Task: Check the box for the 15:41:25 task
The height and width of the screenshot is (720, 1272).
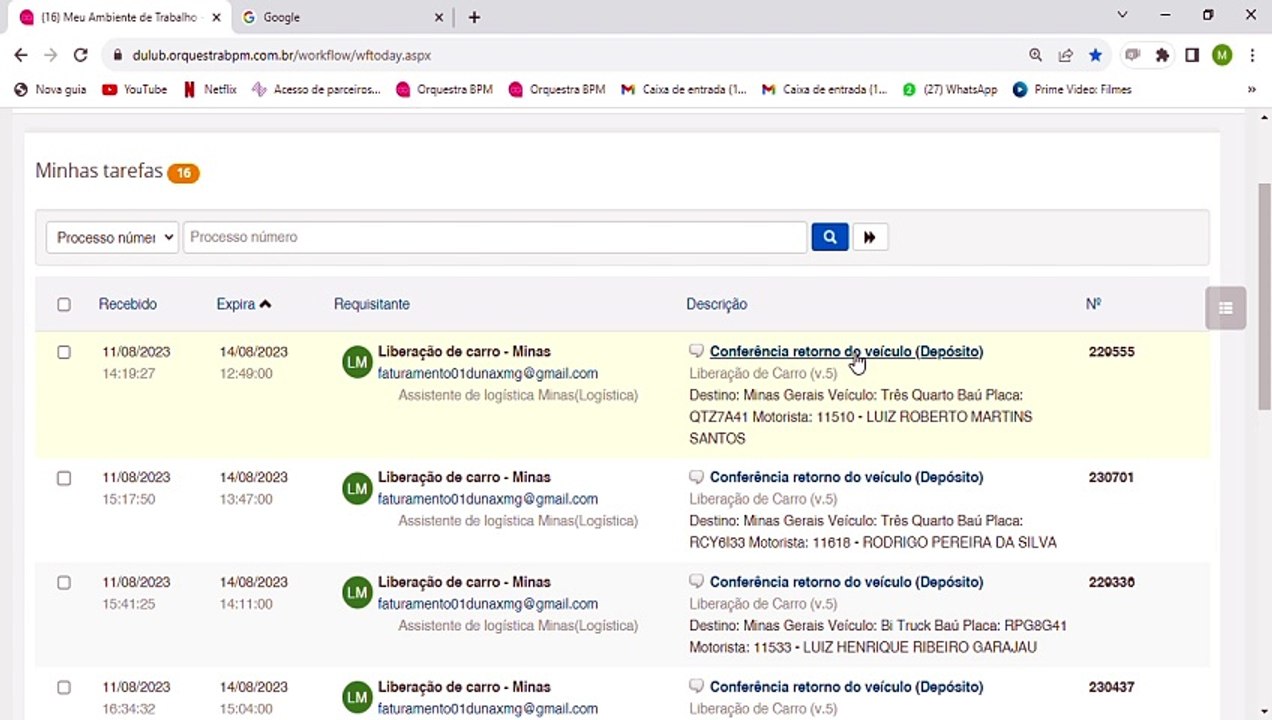Action: click(64, 583)
